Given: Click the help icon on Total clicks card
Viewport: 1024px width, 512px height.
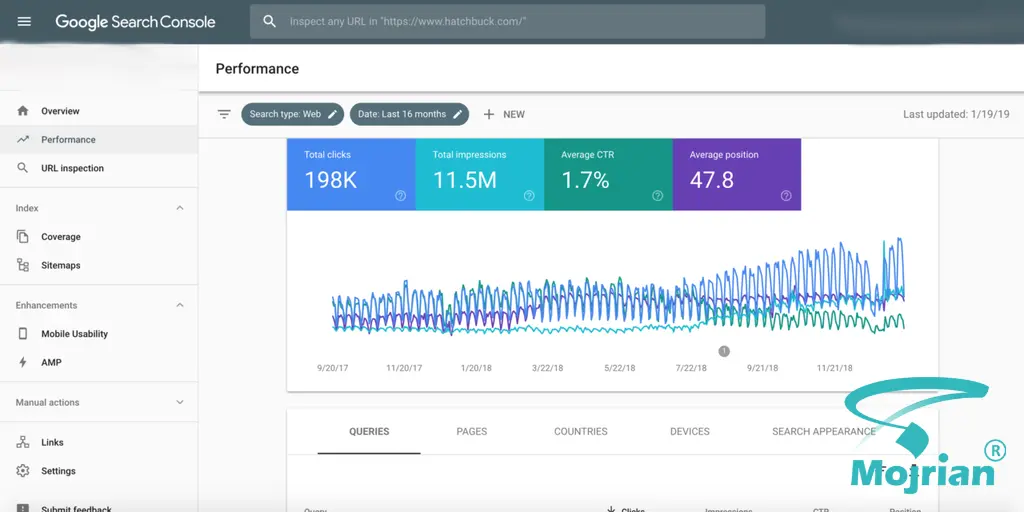Looking at the screenshot, I should click(400, 195).
